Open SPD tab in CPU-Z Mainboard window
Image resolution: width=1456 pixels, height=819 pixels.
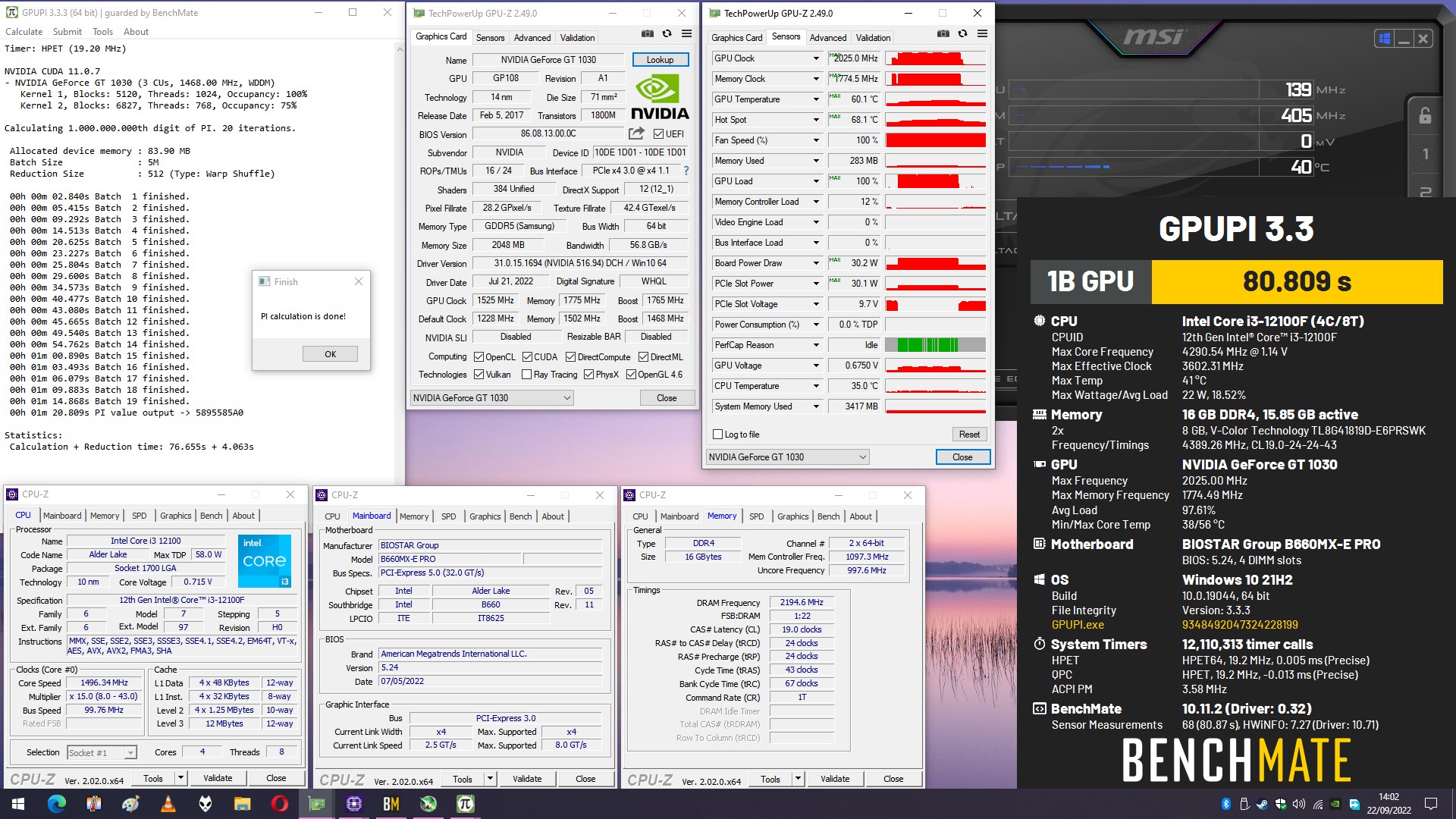click(x=449, y=516)
